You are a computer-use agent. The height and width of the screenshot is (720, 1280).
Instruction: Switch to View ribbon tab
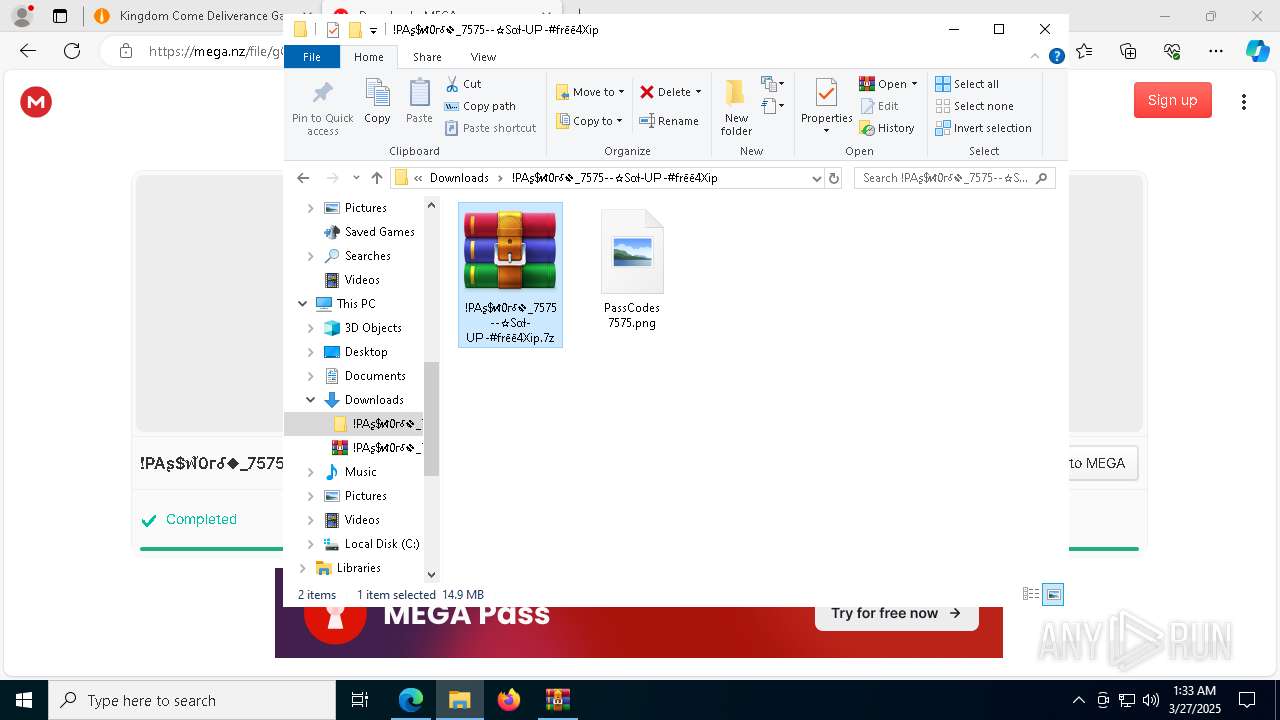[483, 57]
